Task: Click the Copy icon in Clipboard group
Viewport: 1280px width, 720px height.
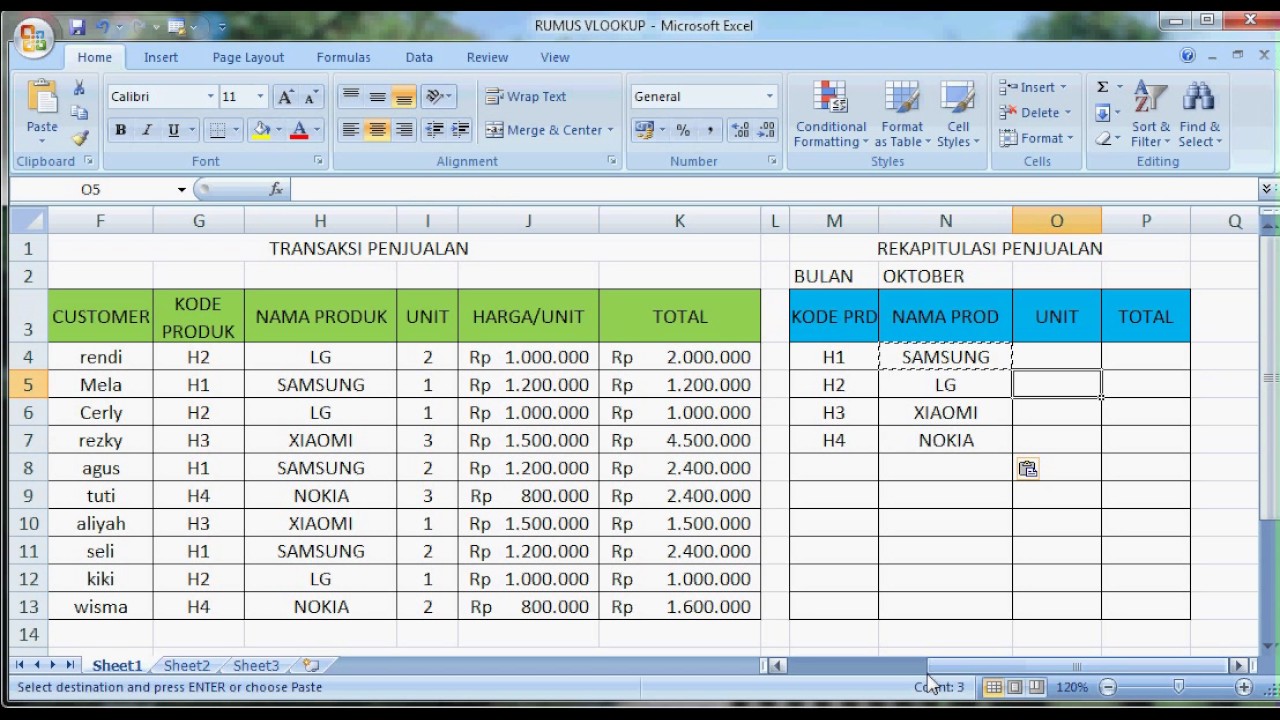Action: 79,113
